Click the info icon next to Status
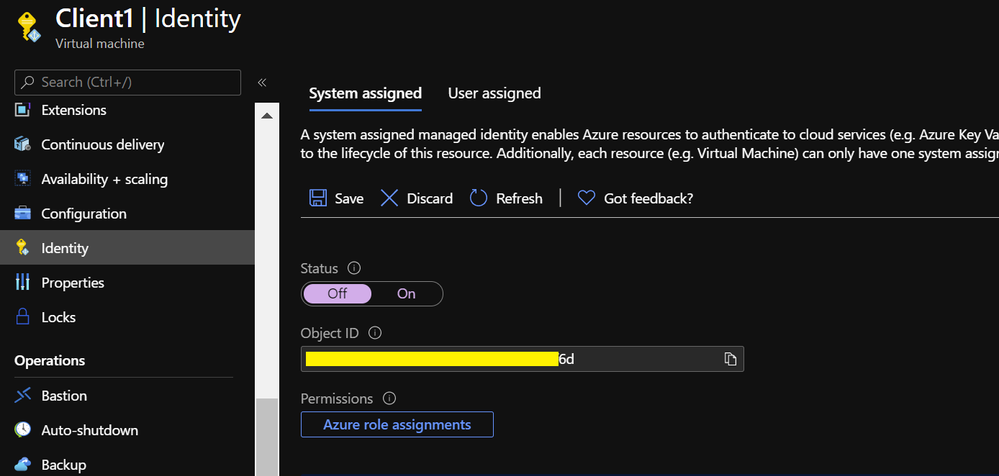The width and height of the screenshot is (999, 476). [x=355, y=268]
